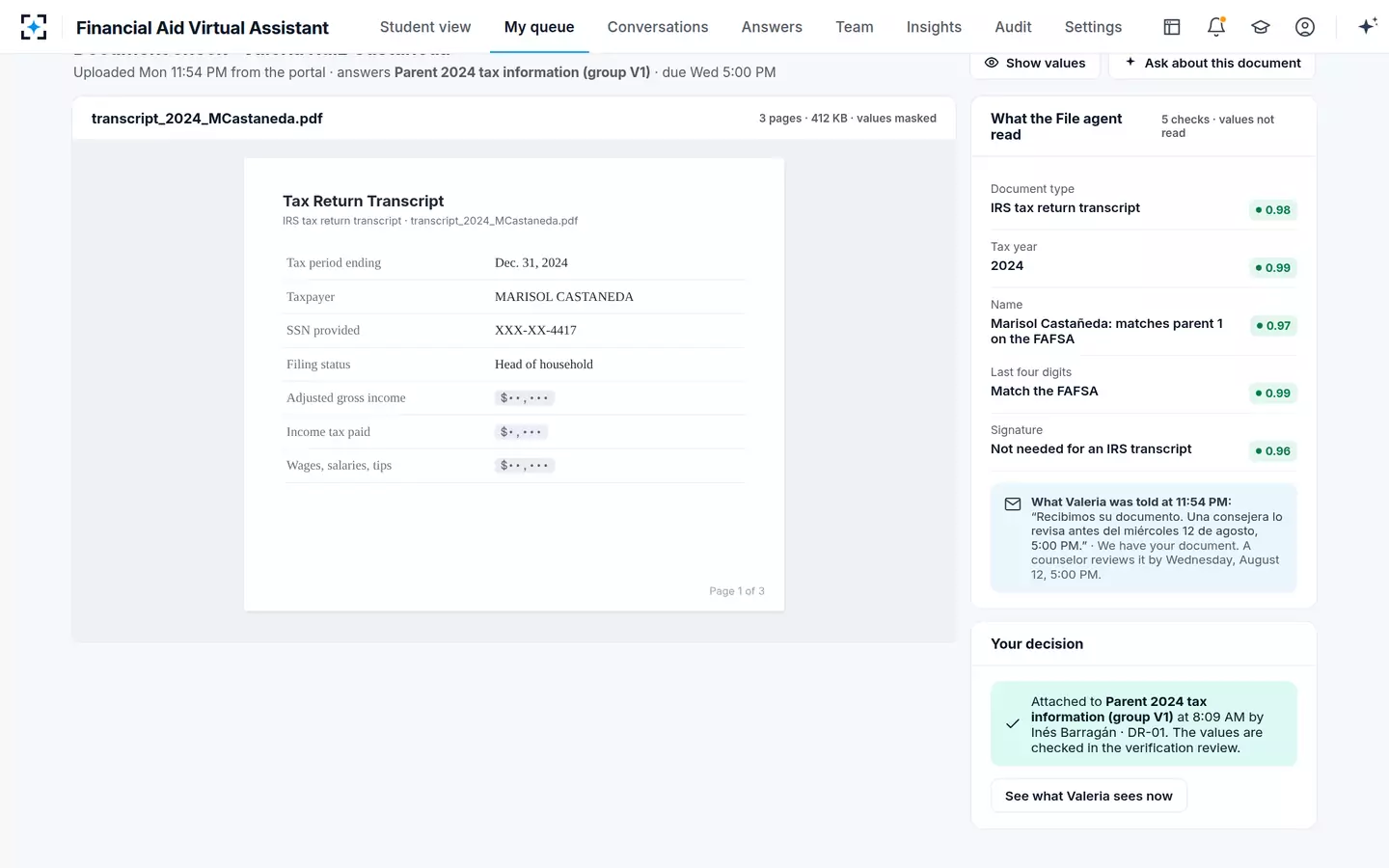1389x868 pixels.
Task: Click the 0.96 confidence badge for Signature
Action: (1273, 451)
